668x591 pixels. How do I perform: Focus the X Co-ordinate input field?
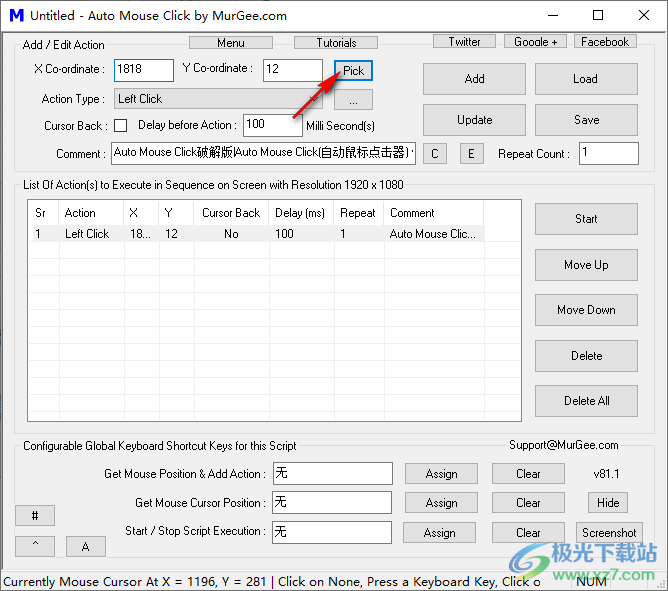pyautogui.click(x=144, y=70)
